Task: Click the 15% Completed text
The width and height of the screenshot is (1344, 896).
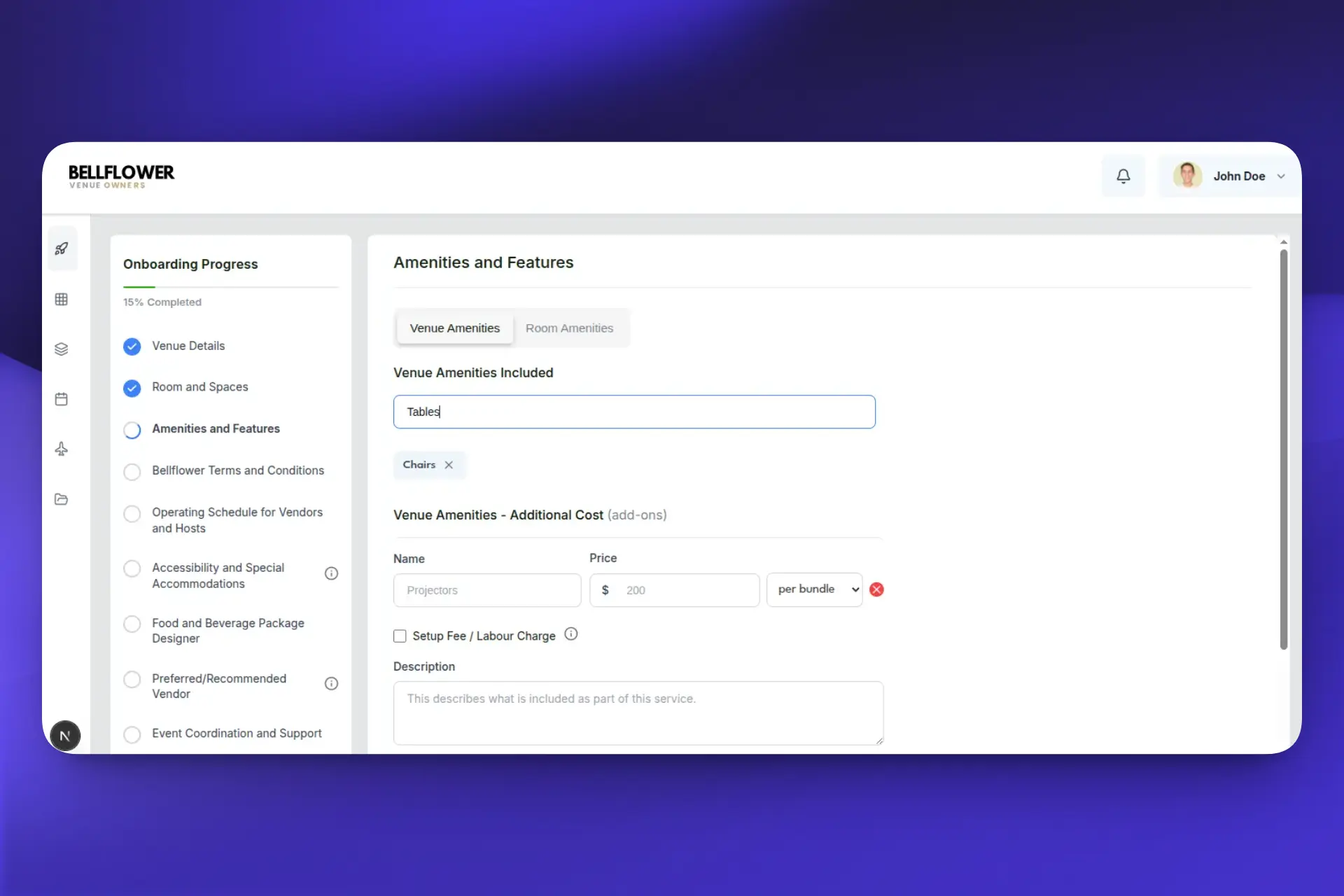Action: click(162, 302)
